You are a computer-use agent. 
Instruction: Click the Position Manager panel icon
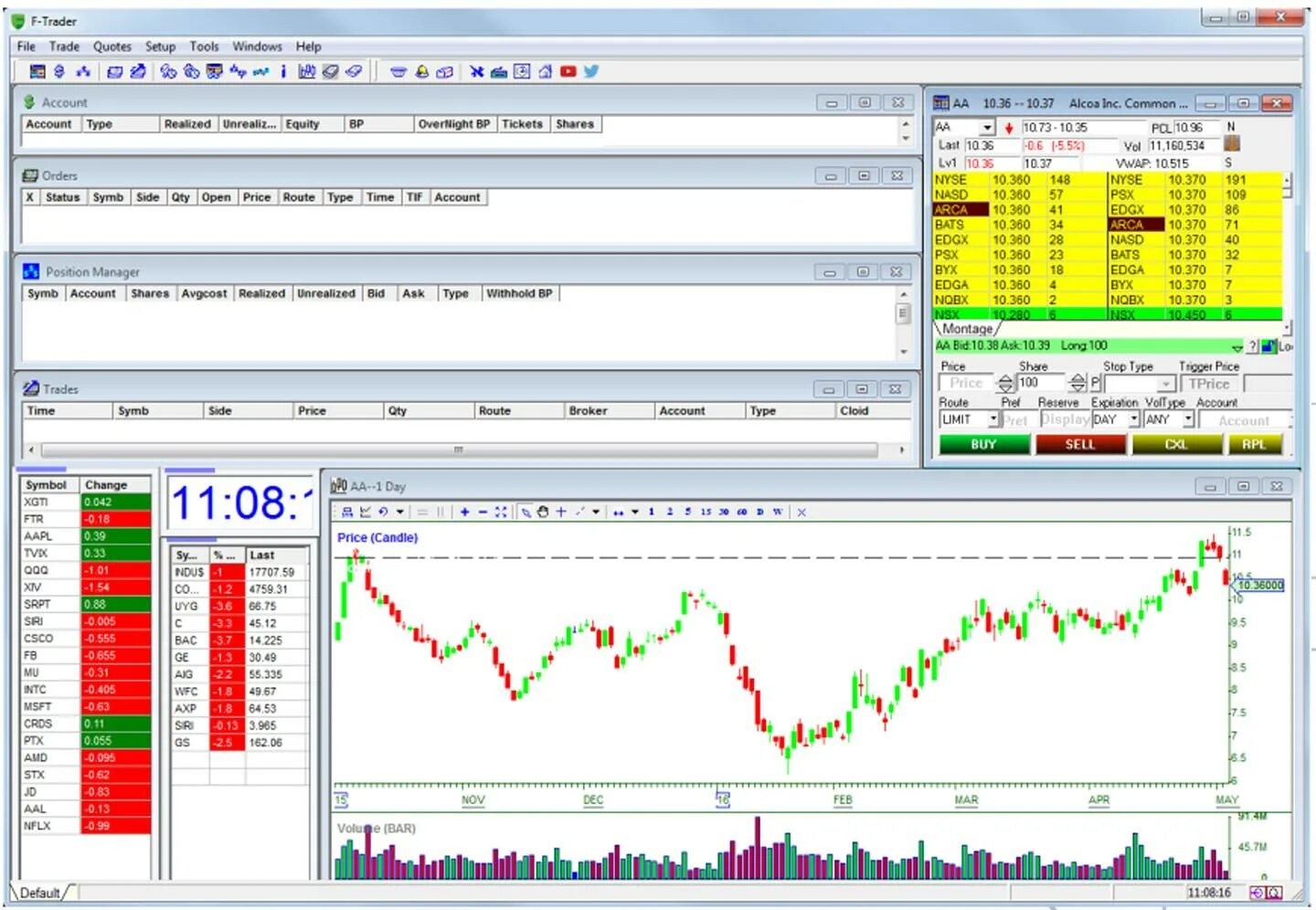click(31, 271)
